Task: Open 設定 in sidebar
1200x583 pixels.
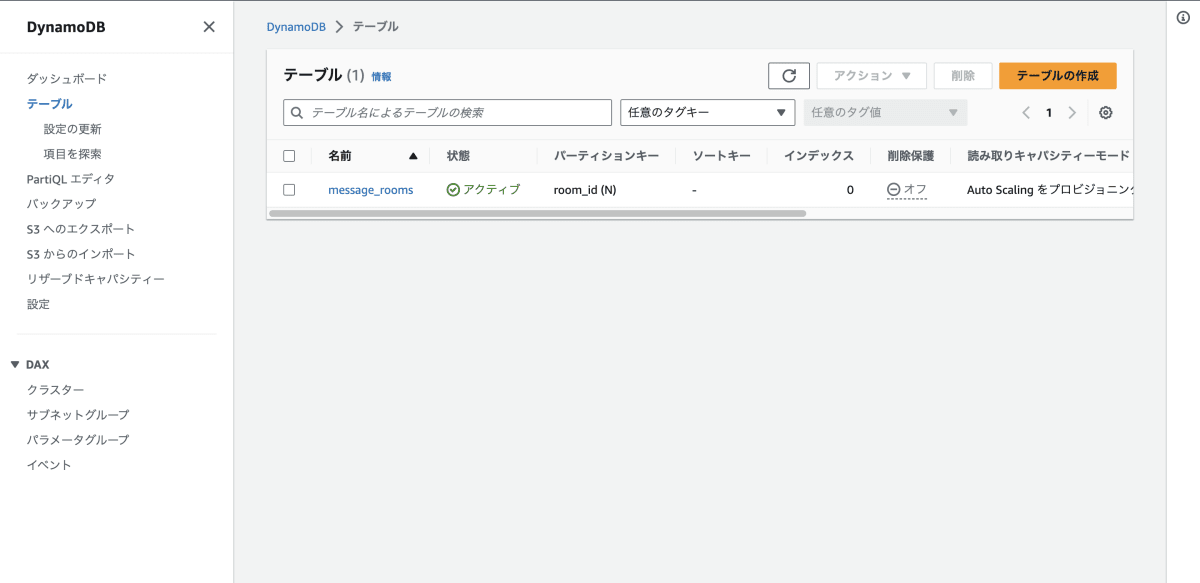Action: [38, 304]
